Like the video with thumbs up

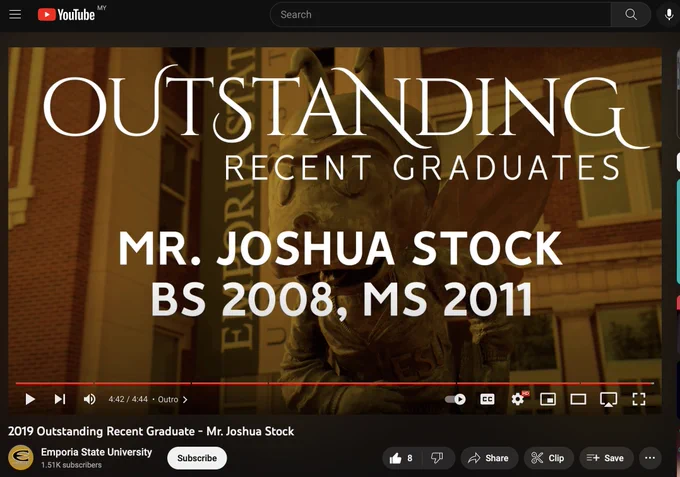[x=402, y=458]
